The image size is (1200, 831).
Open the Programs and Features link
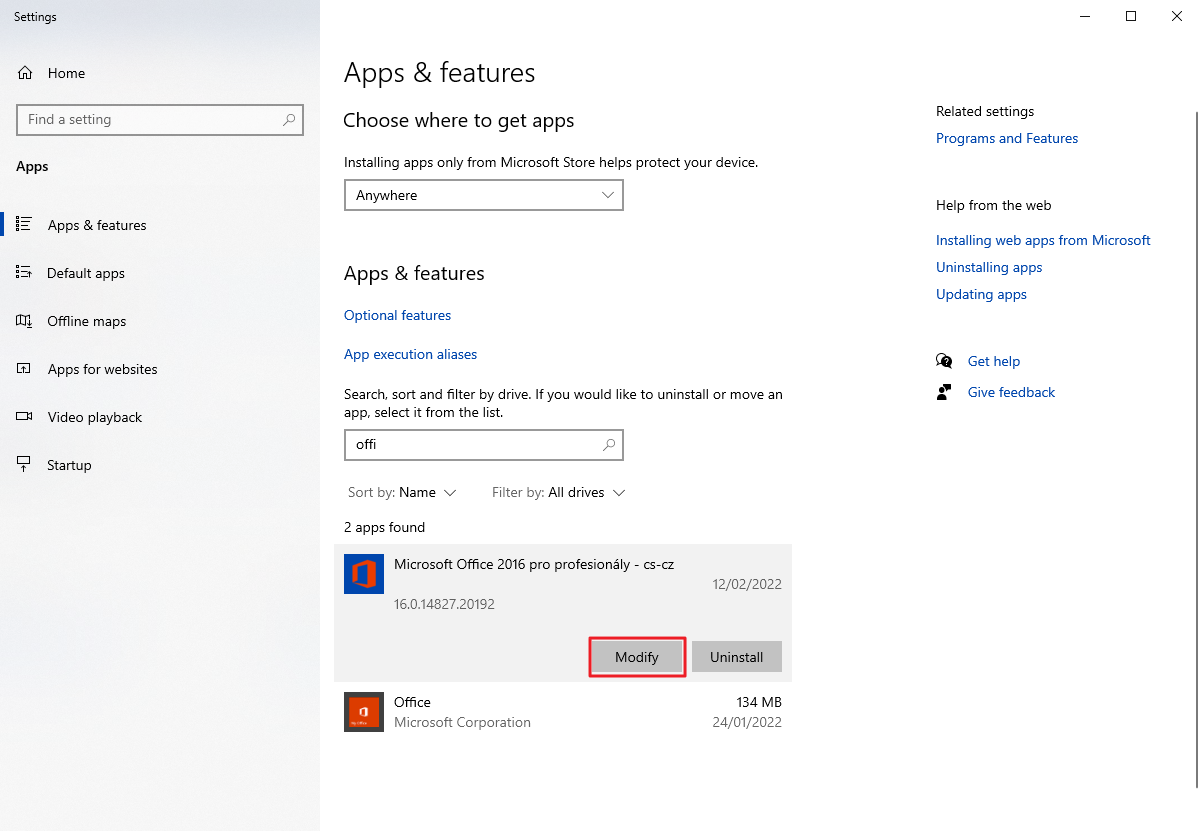click(1006, 138)
